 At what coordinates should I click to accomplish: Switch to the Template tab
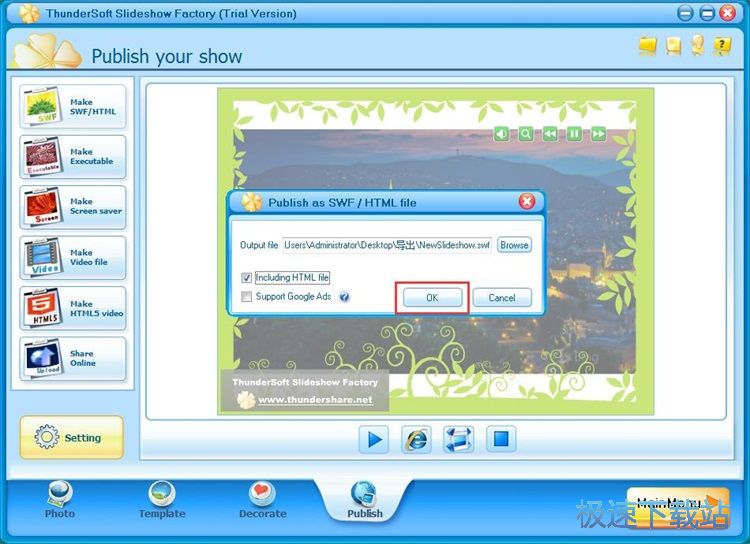[x=162, y=500]
